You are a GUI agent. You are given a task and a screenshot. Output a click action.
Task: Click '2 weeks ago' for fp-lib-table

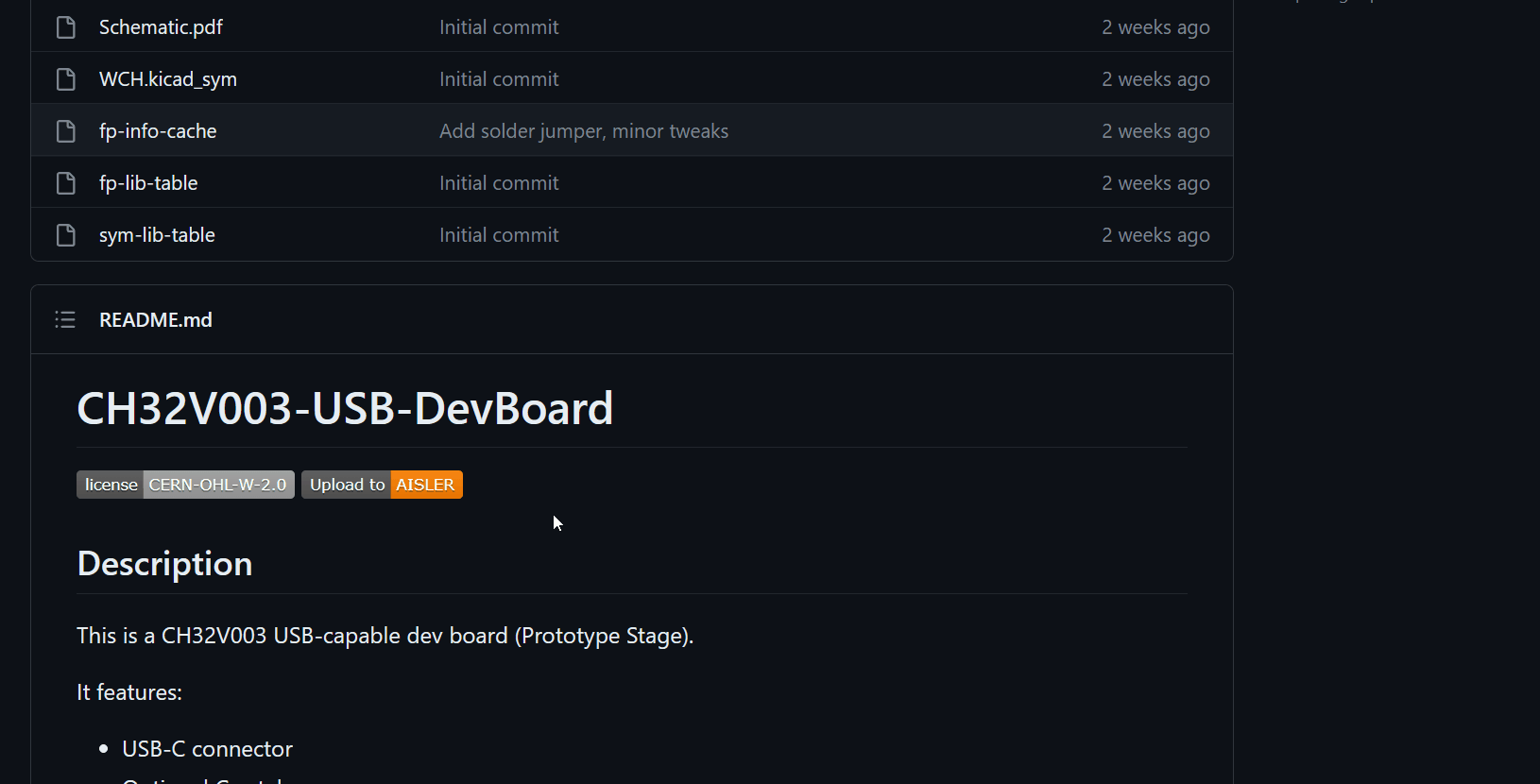point(1155,183)
